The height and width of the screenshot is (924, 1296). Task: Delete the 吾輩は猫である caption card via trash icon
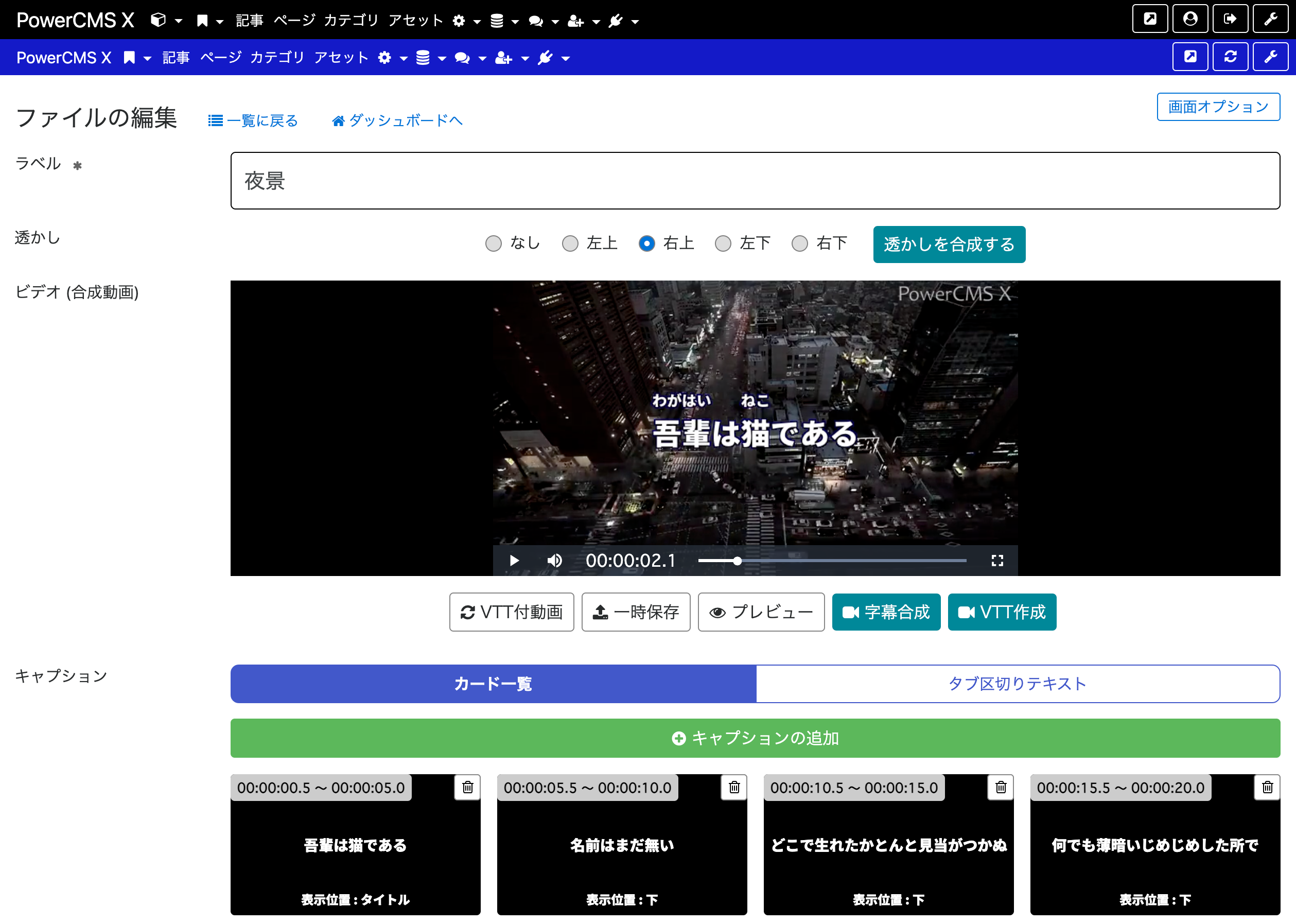[467, 788]
